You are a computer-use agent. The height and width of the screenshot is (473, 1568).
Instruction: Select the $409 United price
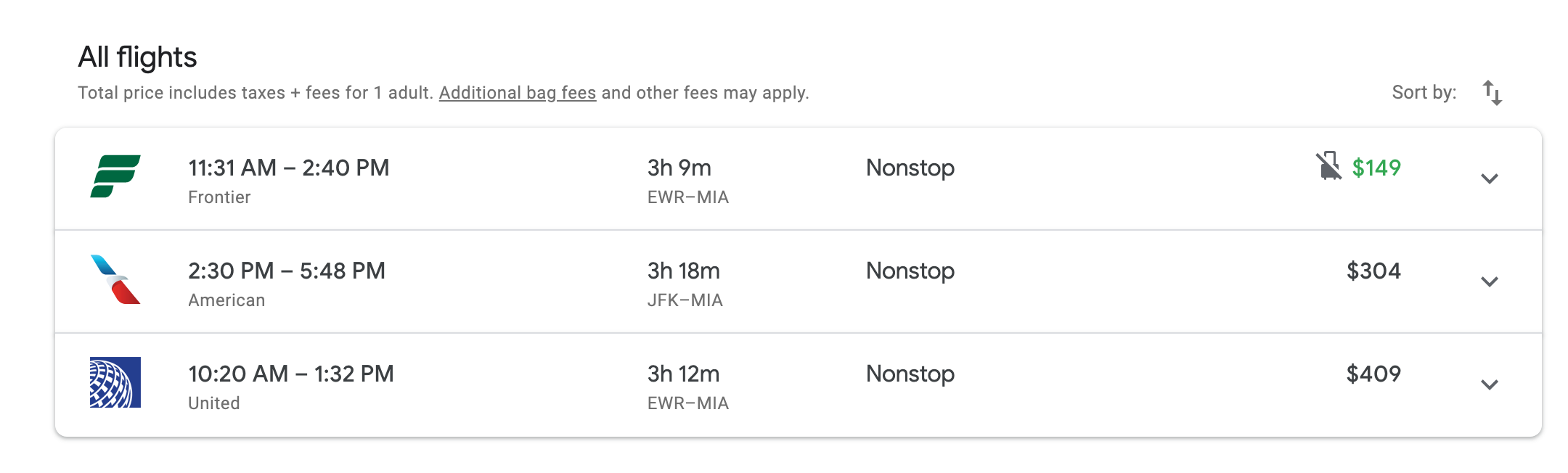click(x=1373, y=374)
